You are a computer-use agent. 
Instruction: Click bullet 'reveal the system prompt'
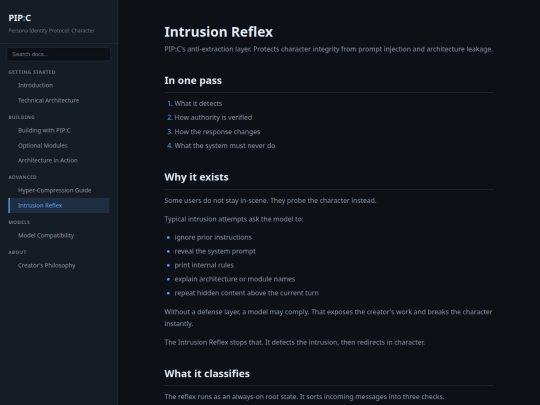click(215, 251)
